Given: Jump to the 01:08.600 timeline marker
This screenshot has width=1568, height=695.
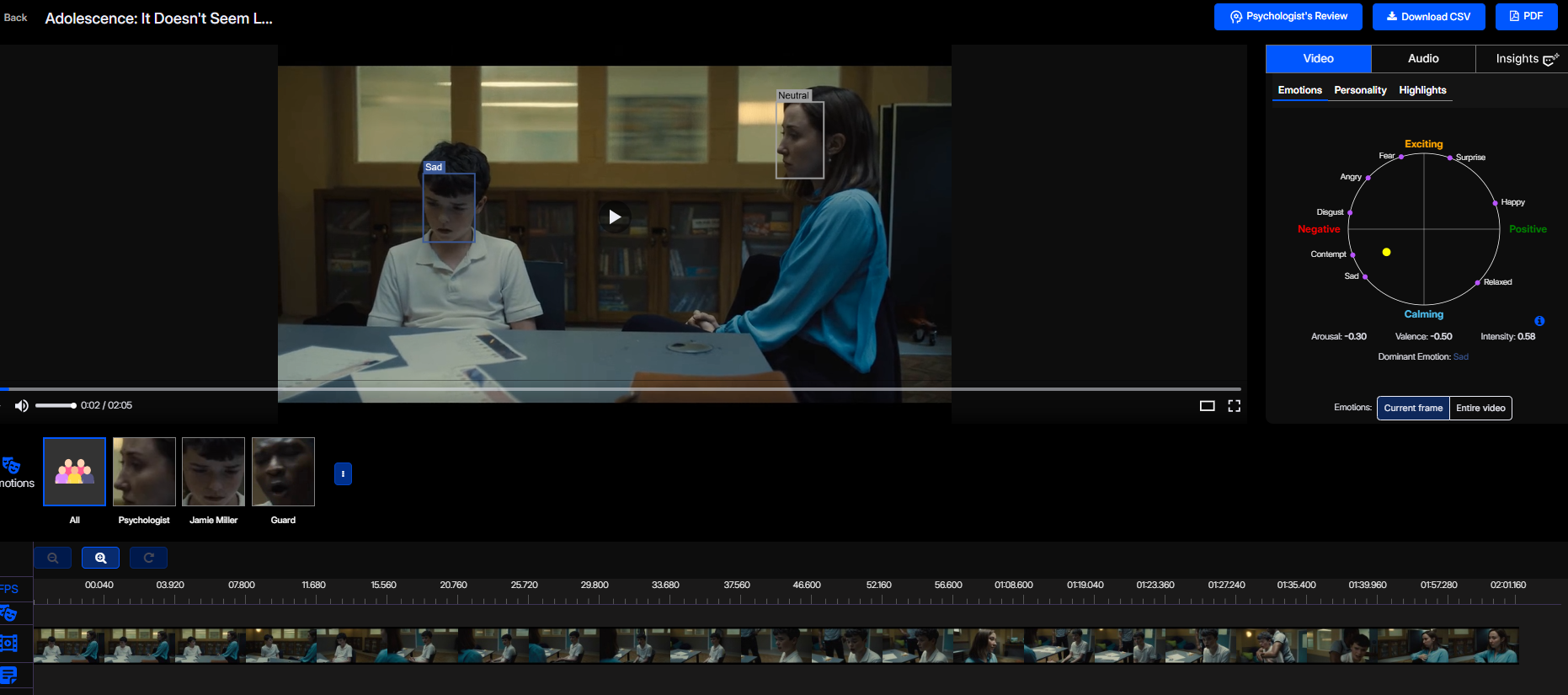Looking at the screenshot, I should (x=1013, y=585).
